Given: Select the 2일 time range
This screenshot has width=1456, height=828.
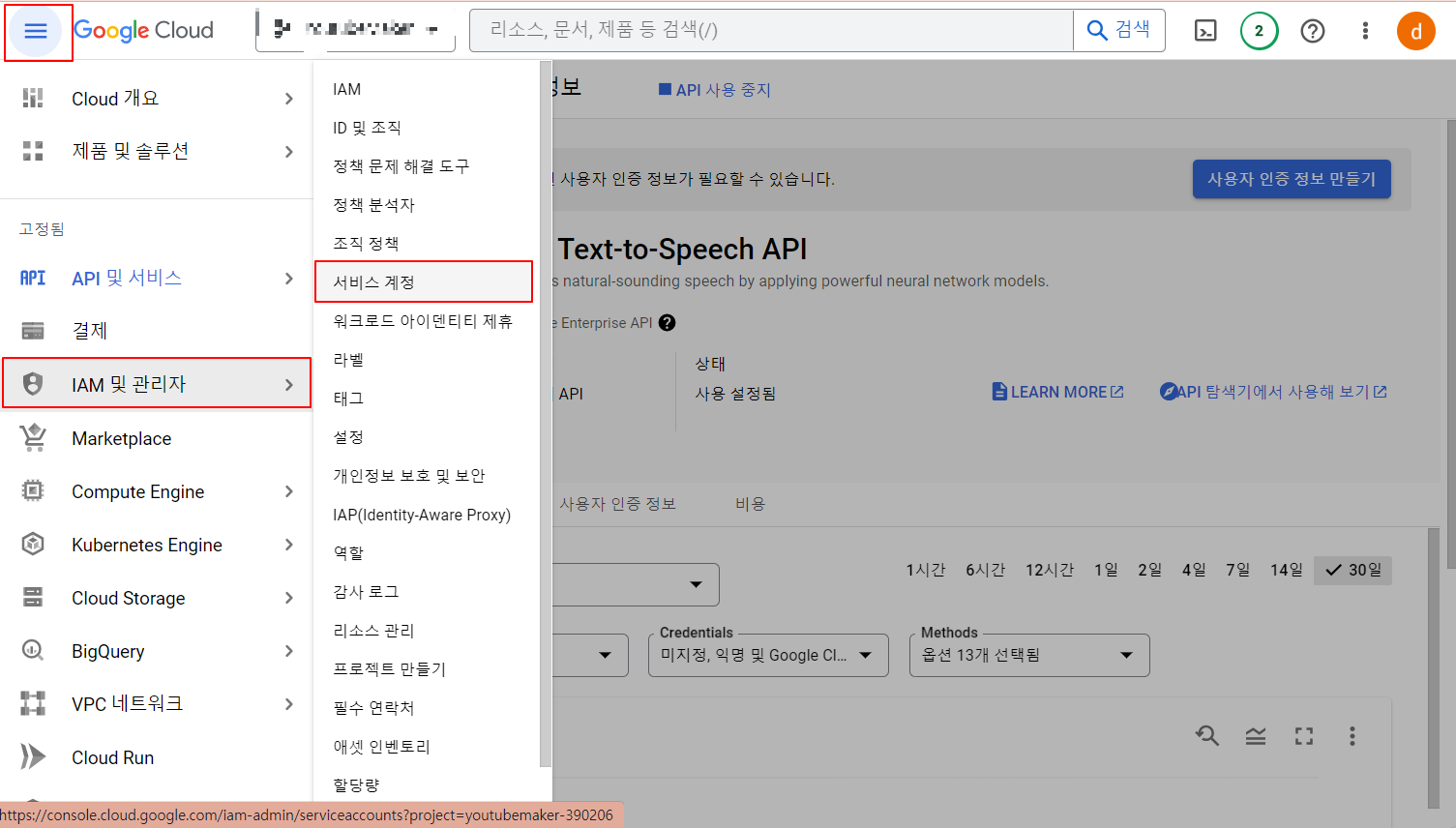Looking at the screenshot, I should click(1149, 570).
